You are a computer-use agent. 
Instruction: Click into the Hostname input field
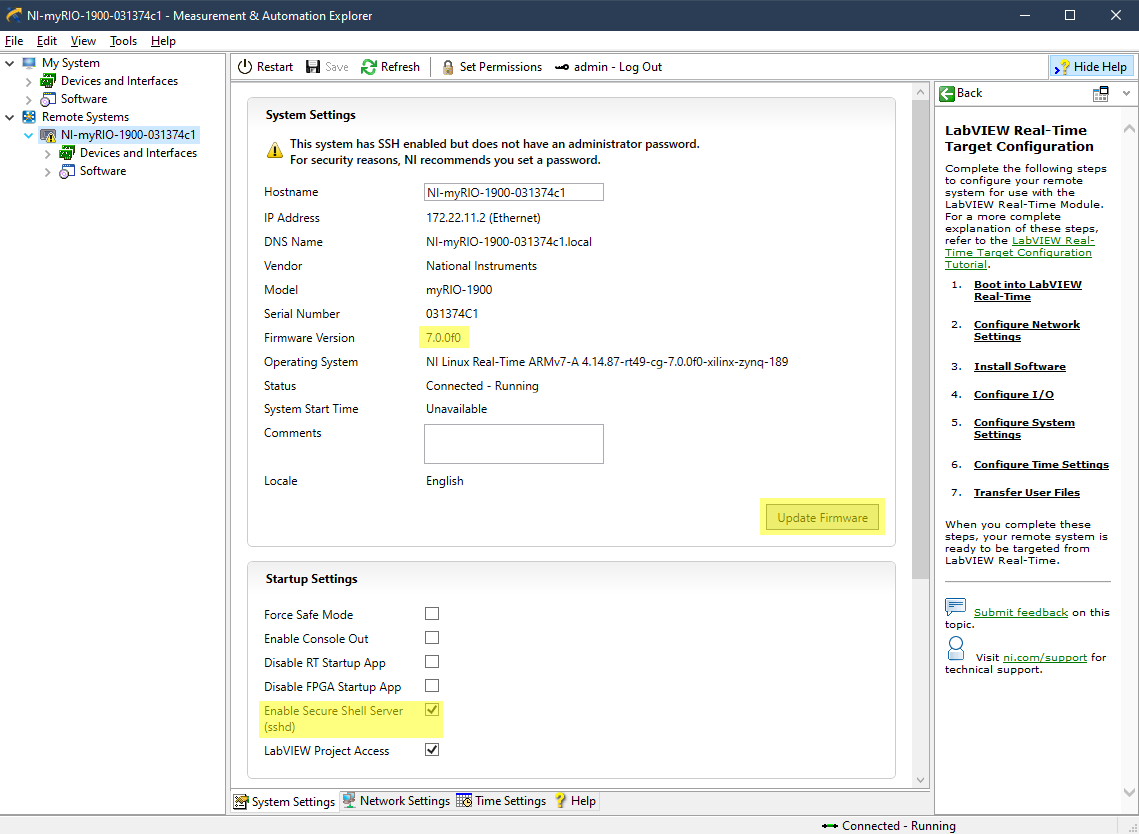click(x=514, y=193)
